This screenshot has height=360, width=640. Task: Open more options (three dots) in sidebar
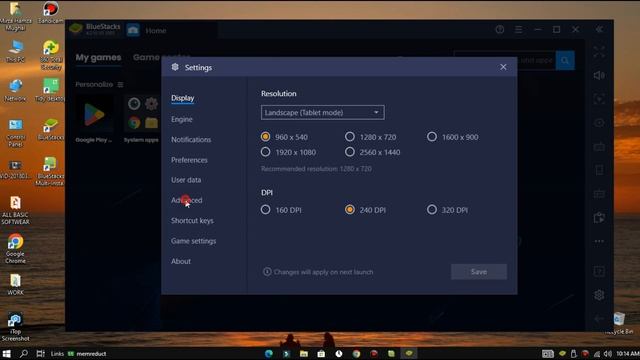coord(599,241)
